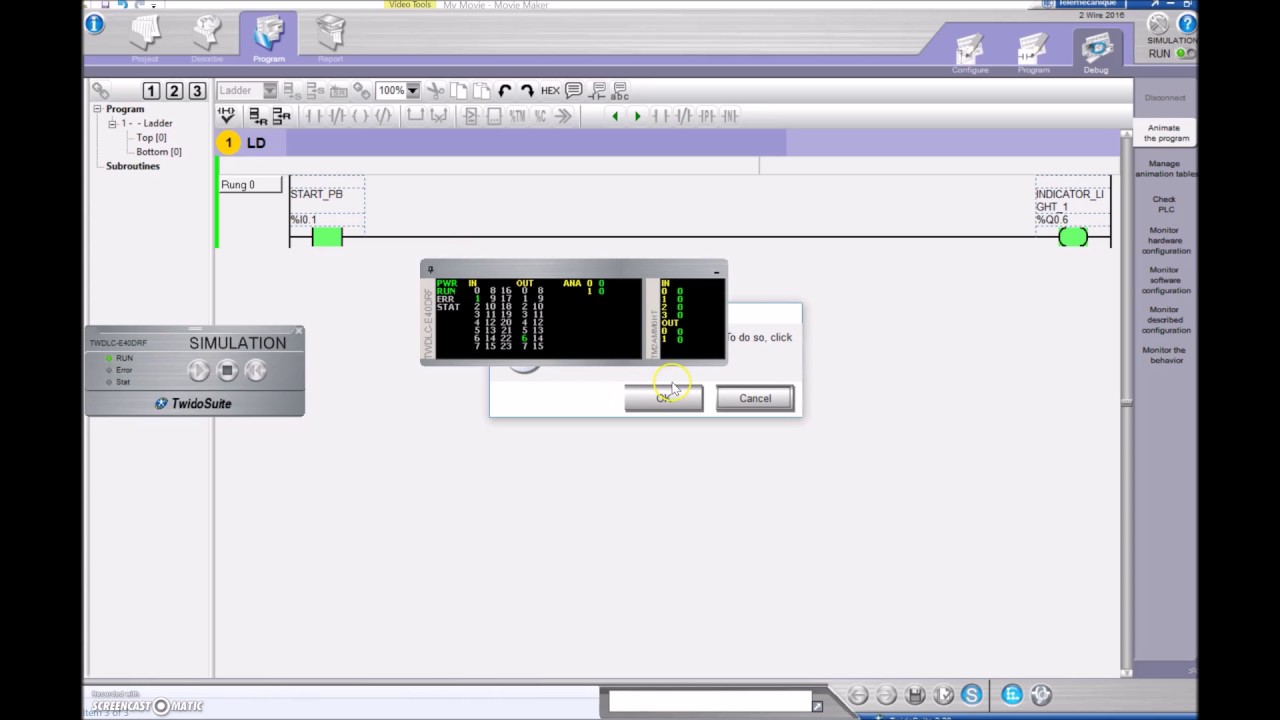Stop the simulation with the stop button

[227, 371]
